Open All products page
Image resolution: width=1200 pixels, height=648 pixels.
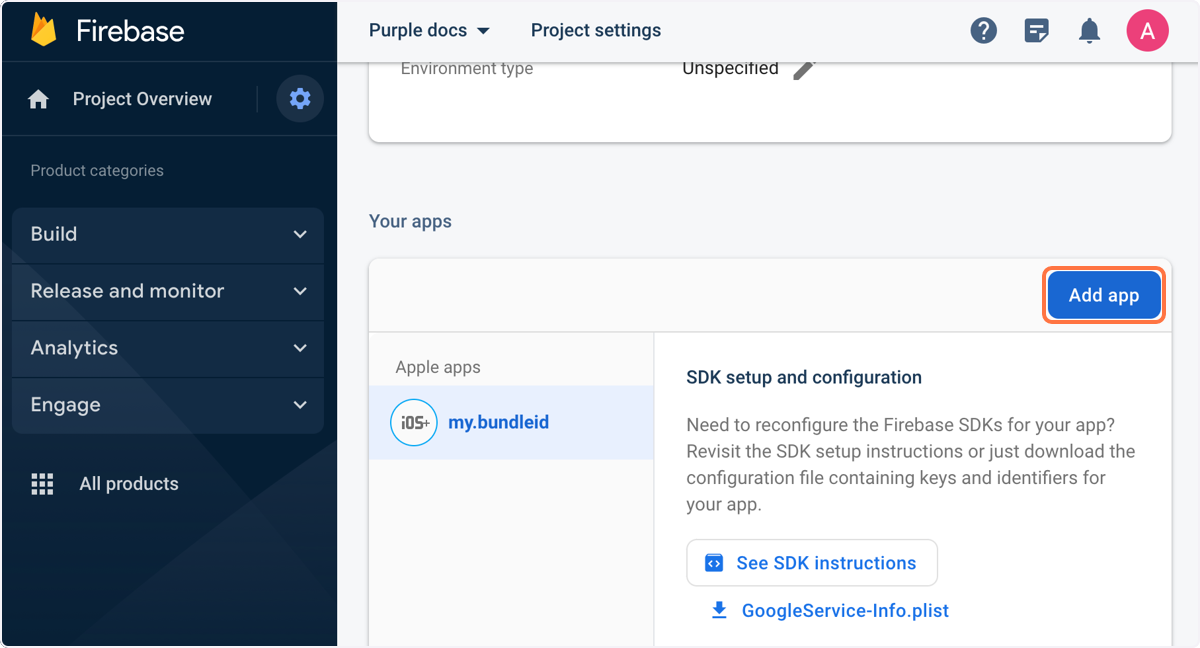[x=129, y=484]
